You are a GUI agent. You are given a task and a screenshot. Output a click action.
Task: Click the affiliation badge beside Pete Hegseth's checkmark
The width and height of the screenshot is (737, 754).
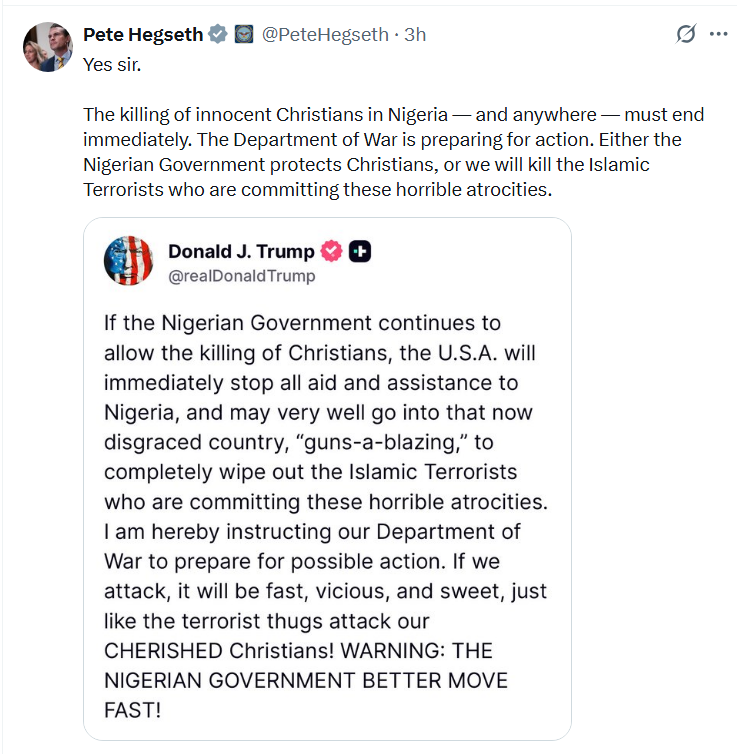pyautogui.click(x=243, y=34)
